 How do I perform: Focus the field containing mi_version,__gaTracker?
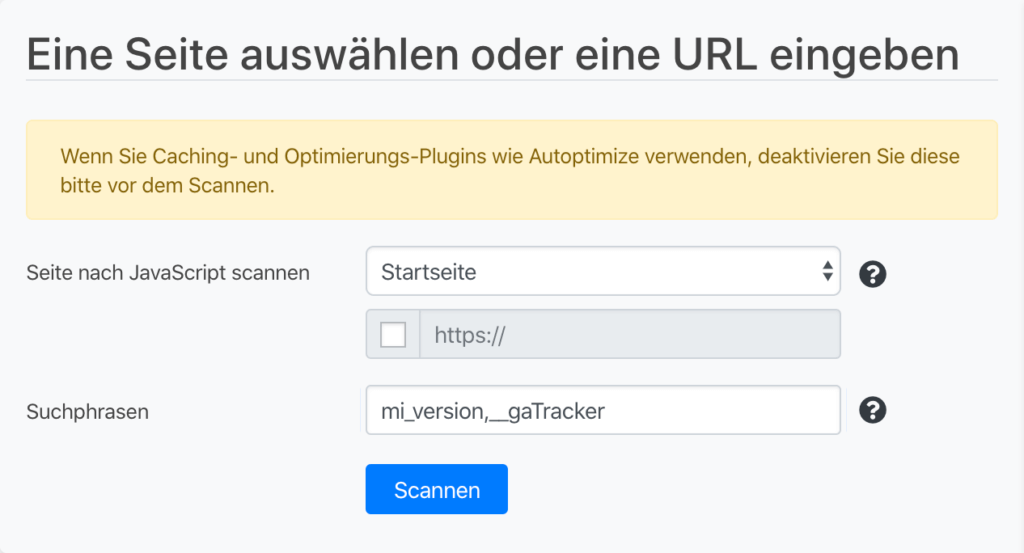pyautogui.click(x=603, y=410)
